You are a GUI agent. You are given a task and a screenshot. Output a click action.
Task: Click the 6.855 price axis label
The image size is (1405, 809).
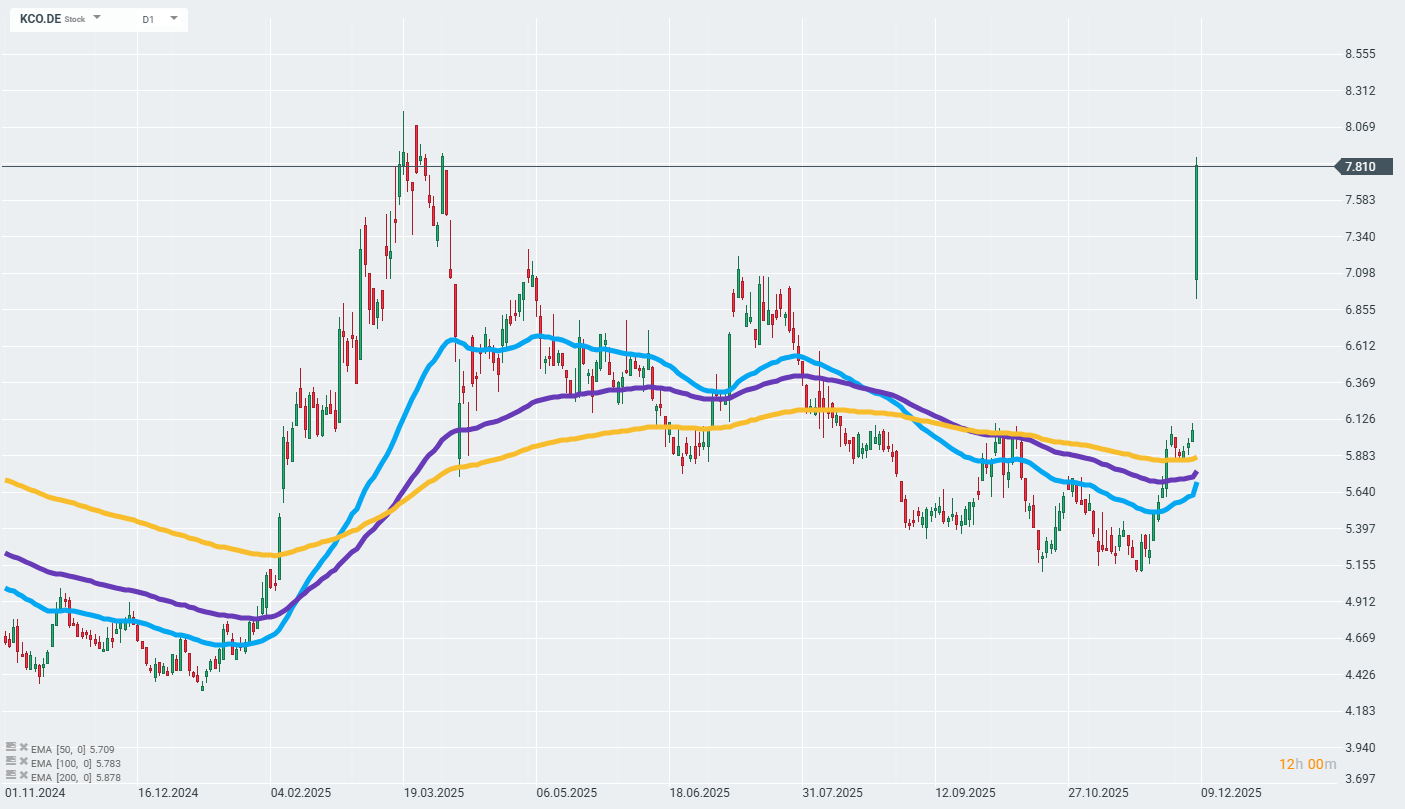[x=1361, y=310]
